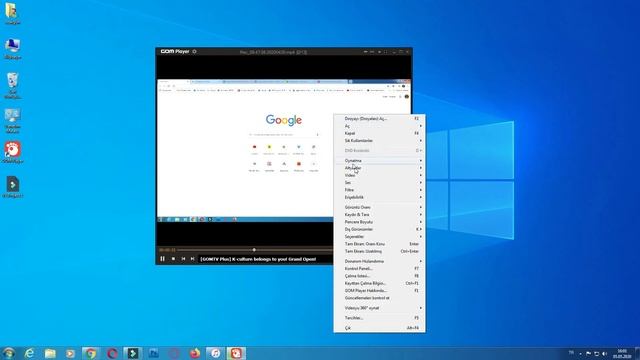
Task: Open iTunes from the taskbar
Action: [215, 353]
